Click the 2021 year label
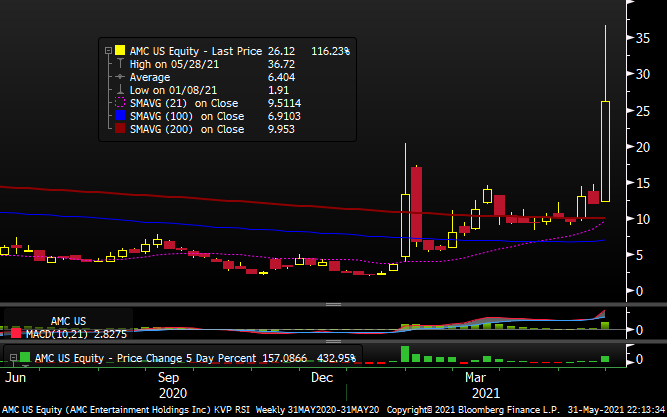 [486, 393]
